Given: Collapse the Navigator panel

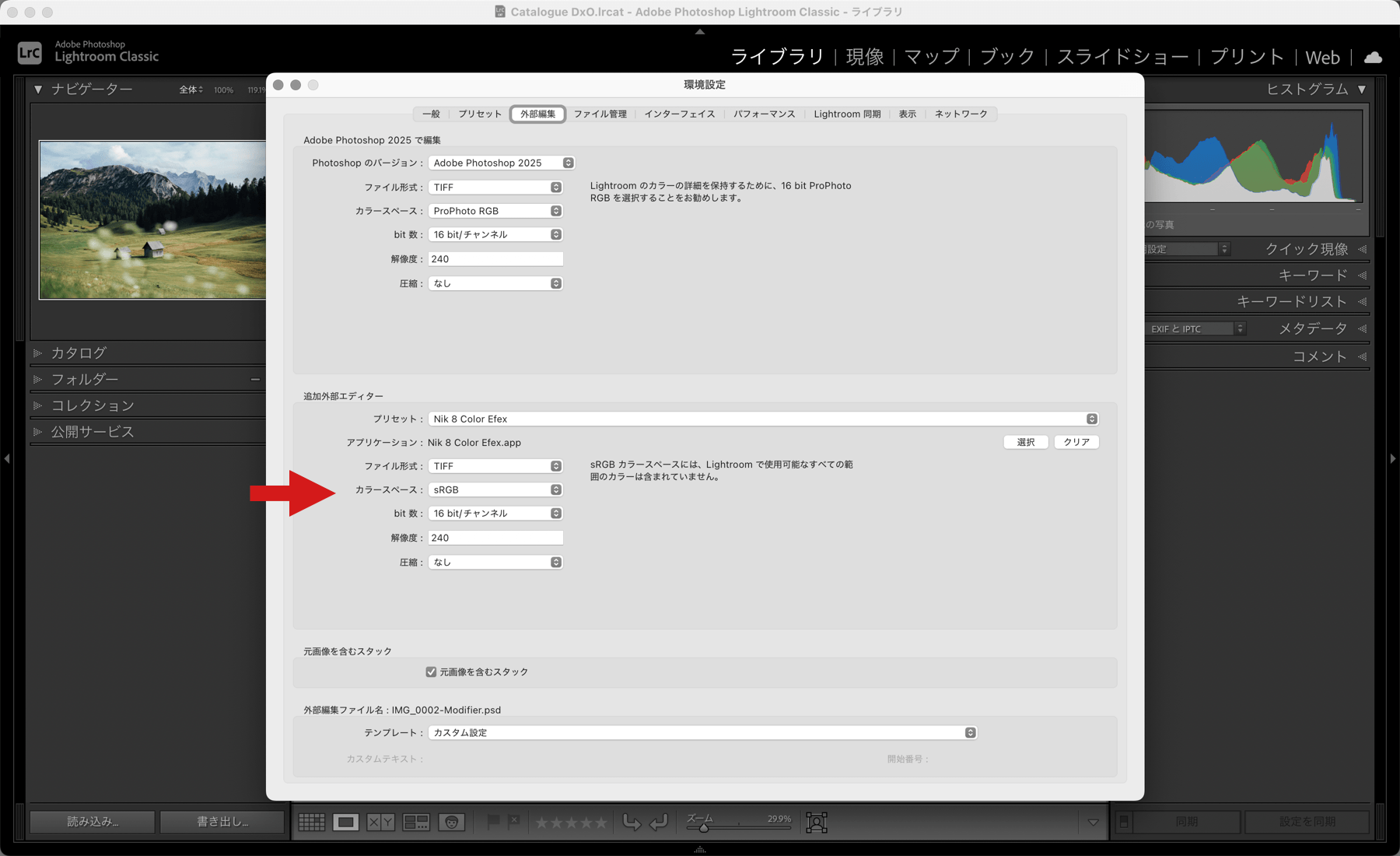Looking at the screenshot, I should click(38, 89).
